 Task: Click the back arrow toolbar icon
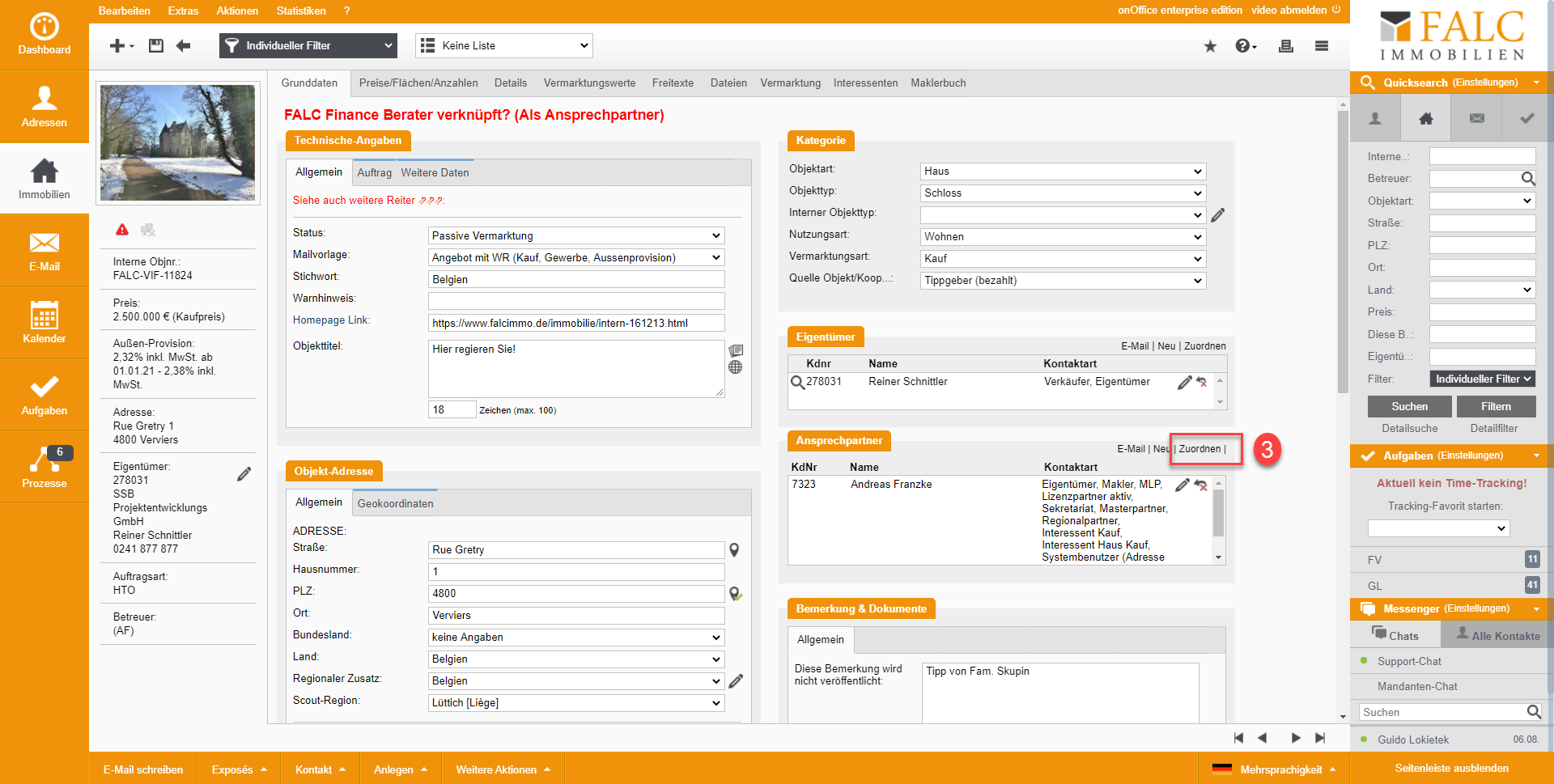tap(184, 46)
